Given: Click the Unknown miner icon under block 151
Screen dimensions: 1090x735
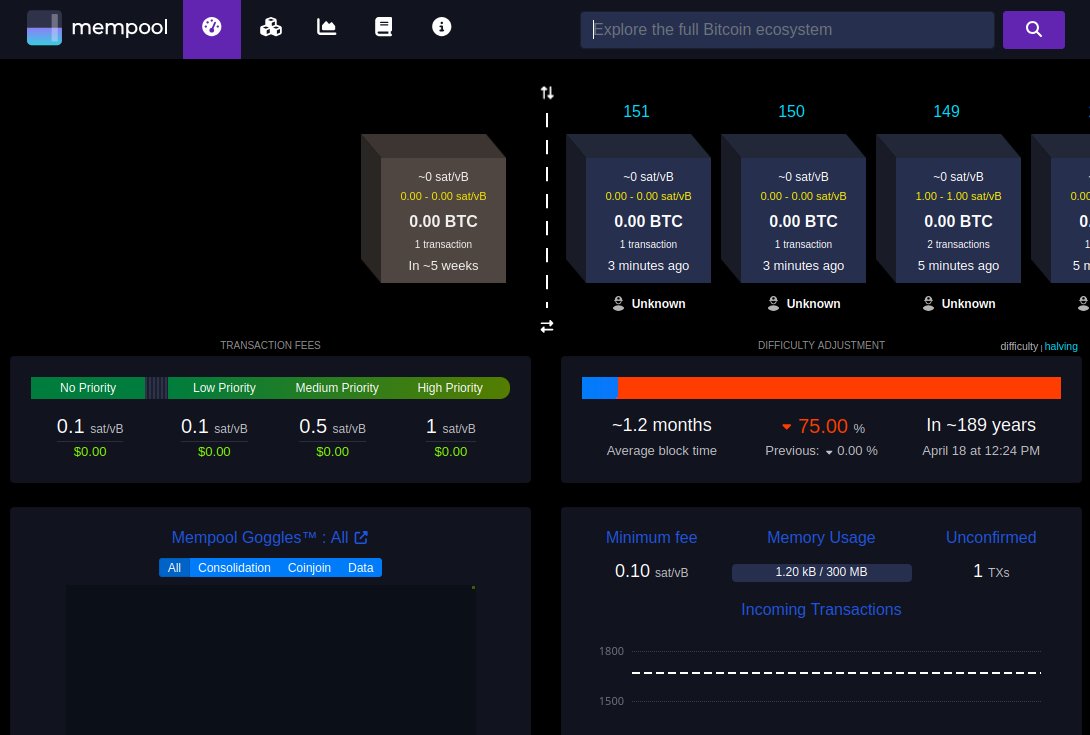Looking at the screenshot, I should (618, 303).
